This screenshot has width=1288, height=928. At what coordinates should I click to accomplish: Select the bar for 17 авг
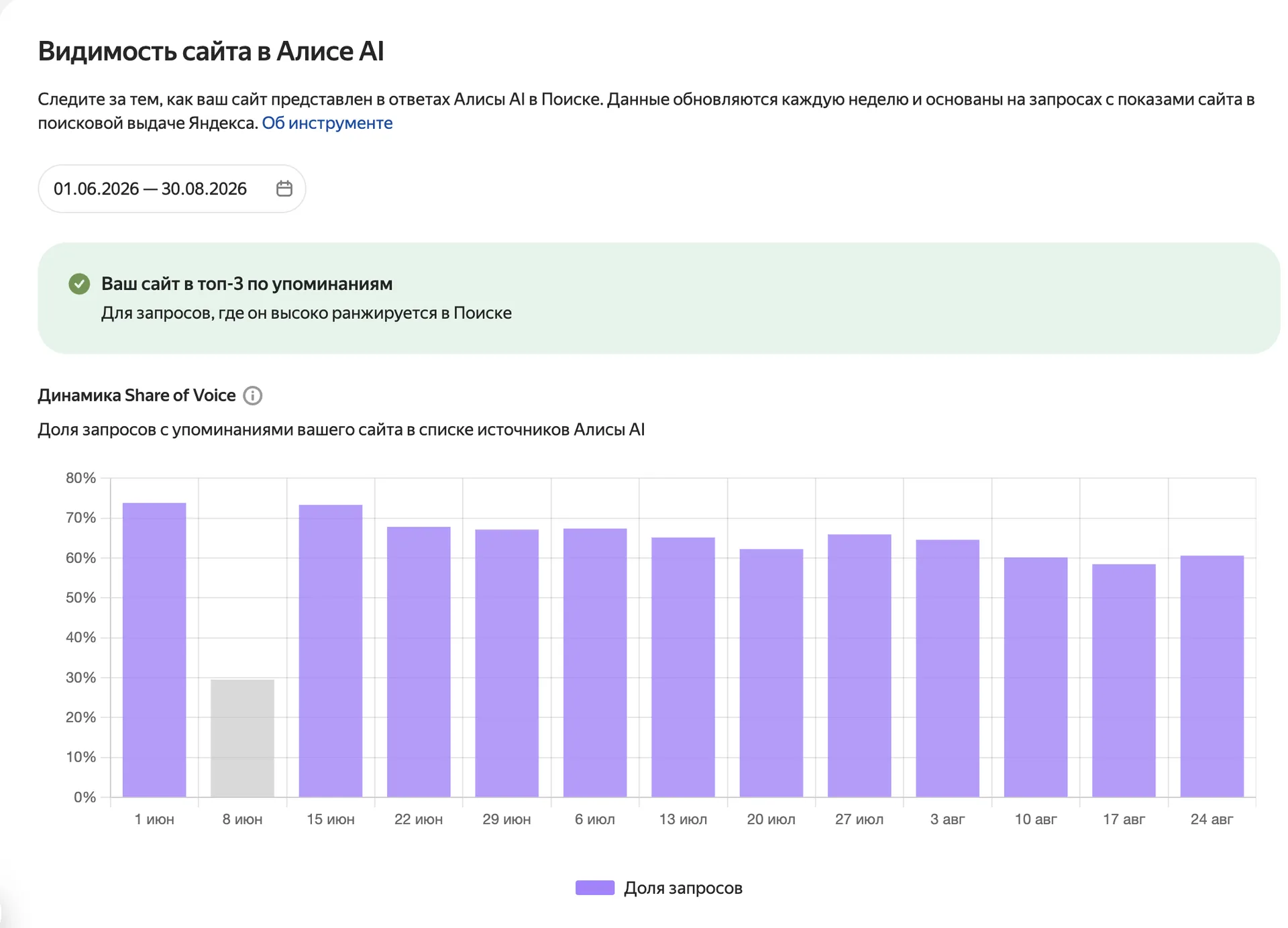[1124, 680]
